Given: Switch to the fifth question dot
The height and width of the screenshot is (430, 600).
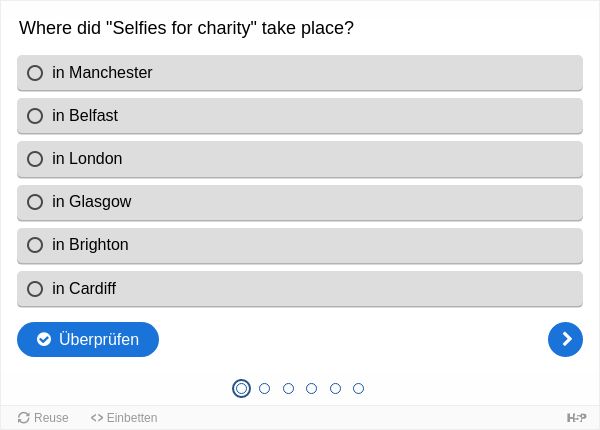Looking at the screenshot, I should 335,388.
